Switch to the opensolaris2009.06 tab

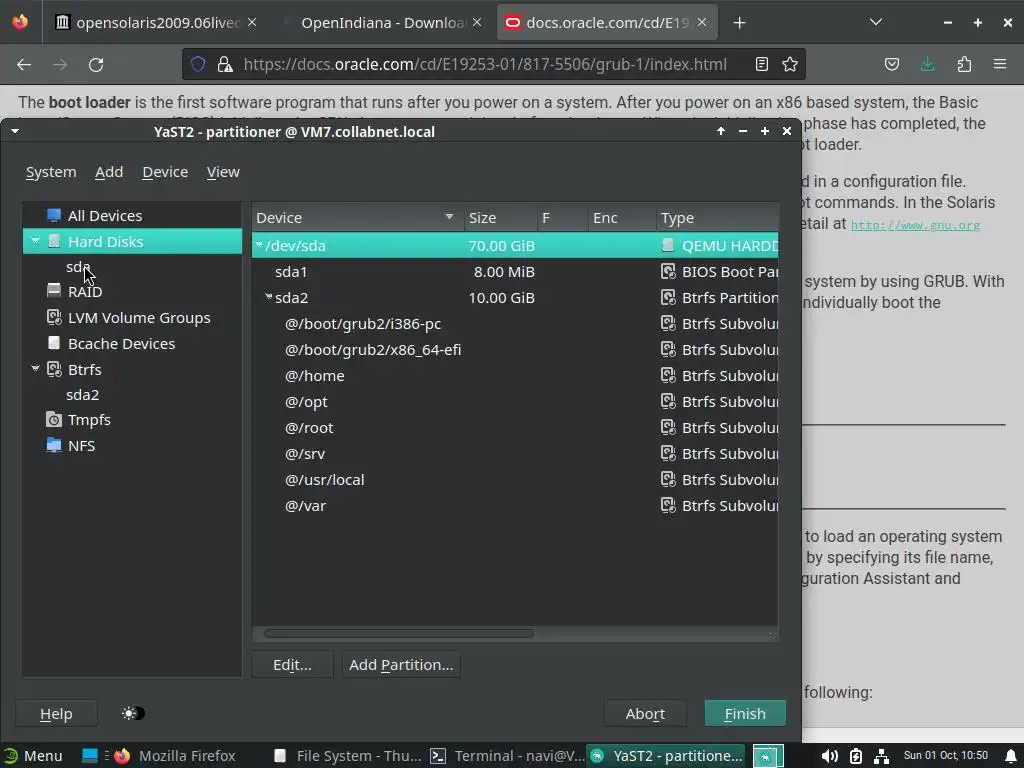click(x=155, y=23)
